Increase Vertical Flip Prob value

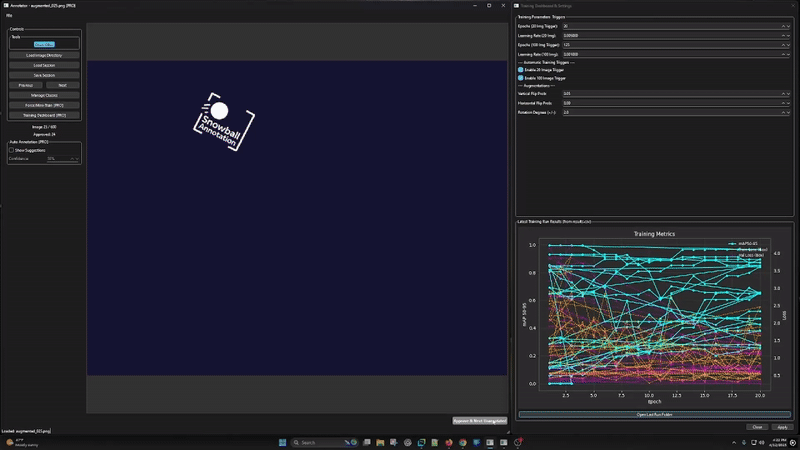[783, 94]
